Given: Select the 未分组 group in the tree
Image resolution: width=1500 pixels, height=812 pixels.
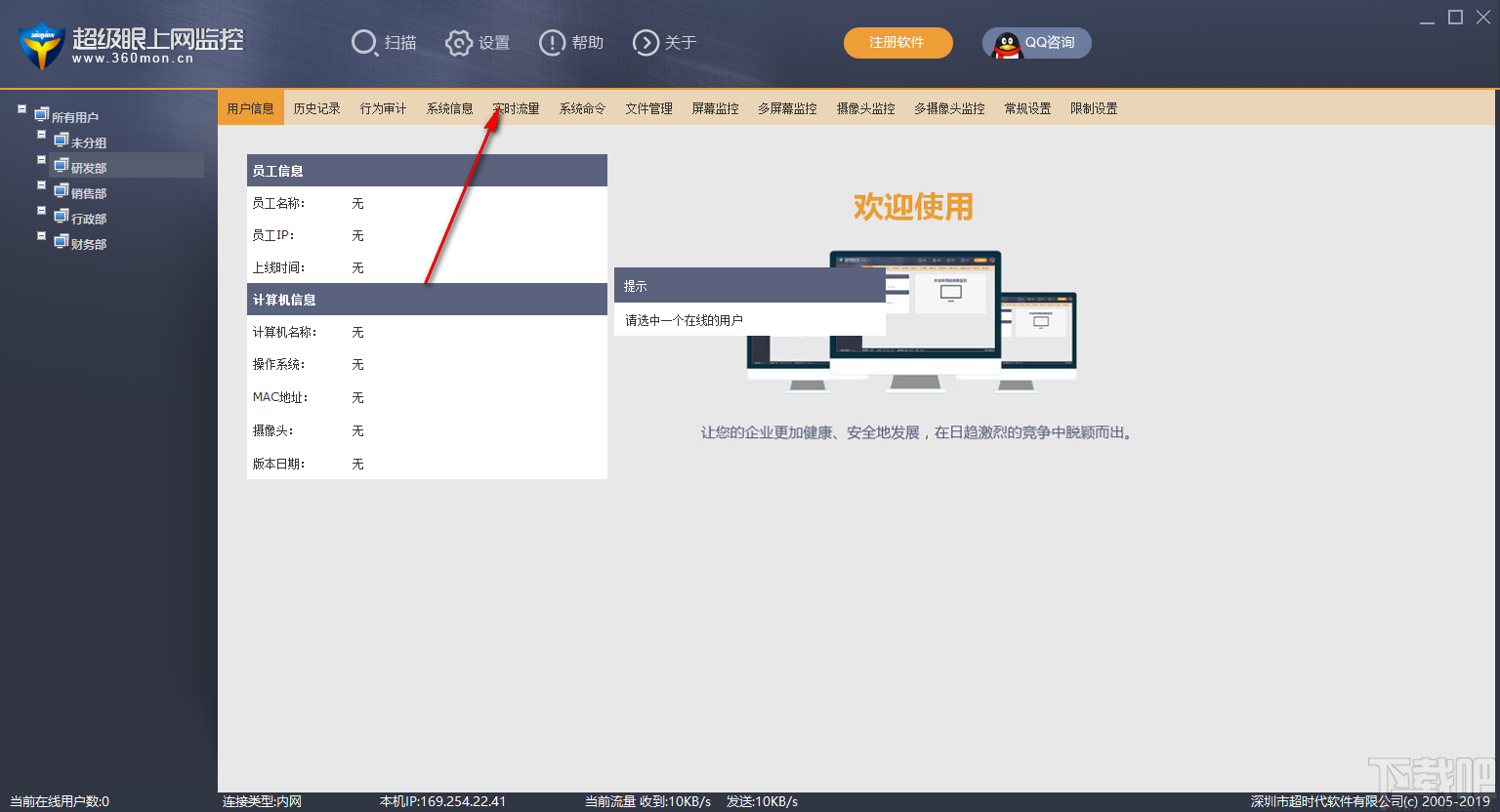Looking at the screenshot, I should [x=89, y=142].
